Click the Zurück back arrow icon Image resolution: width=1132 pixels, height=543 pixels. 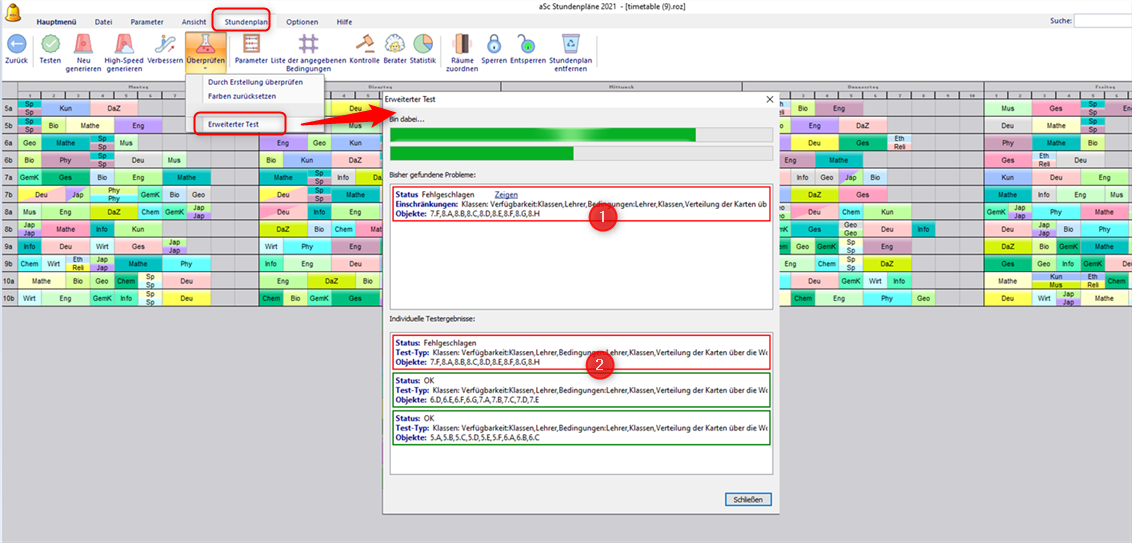pyautogui.click(x=16, y=44)
